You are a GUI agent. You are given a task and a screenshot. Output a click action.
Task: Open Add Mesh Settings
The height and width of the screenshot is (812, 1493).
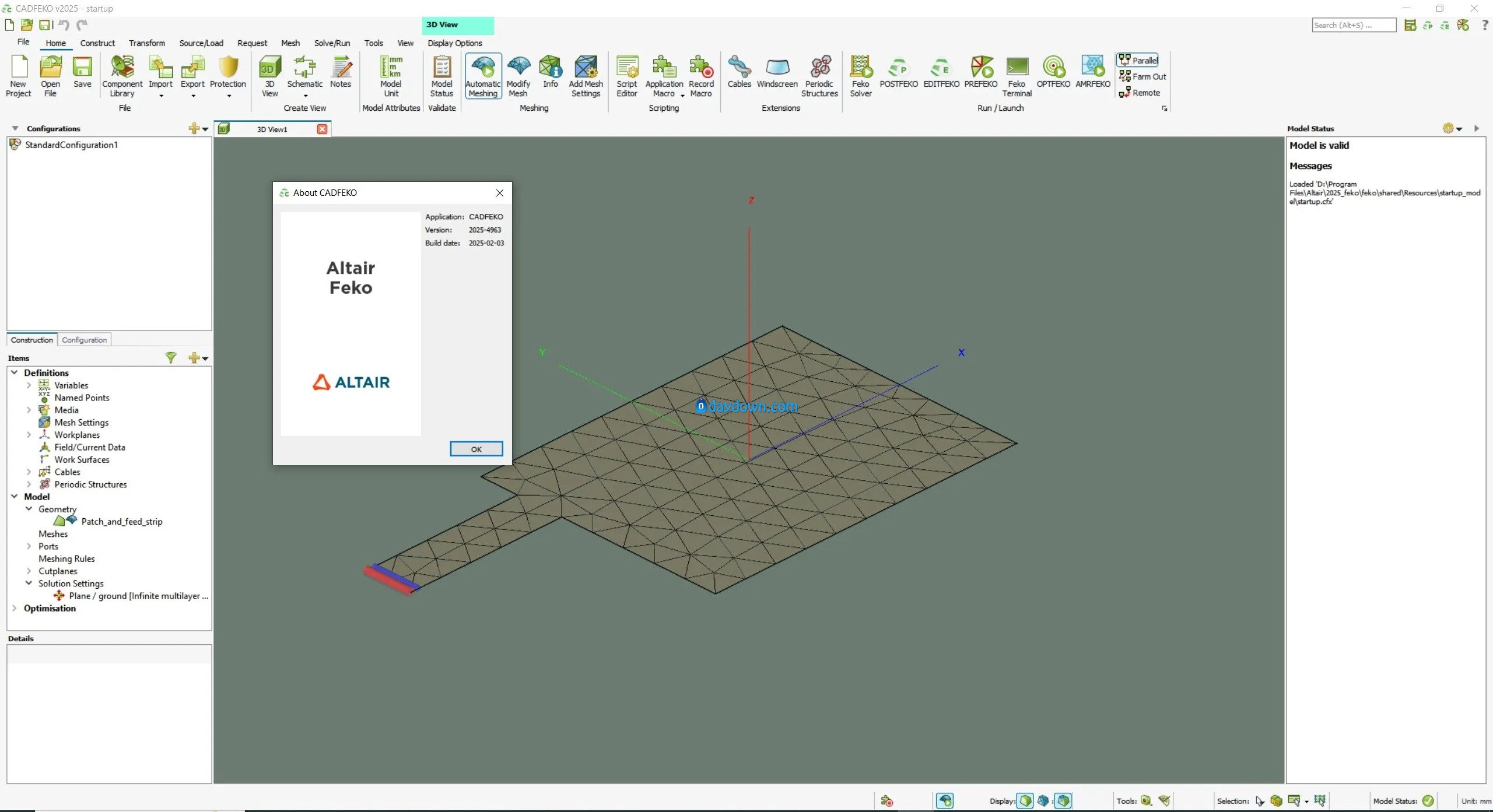tap(586, 76)
